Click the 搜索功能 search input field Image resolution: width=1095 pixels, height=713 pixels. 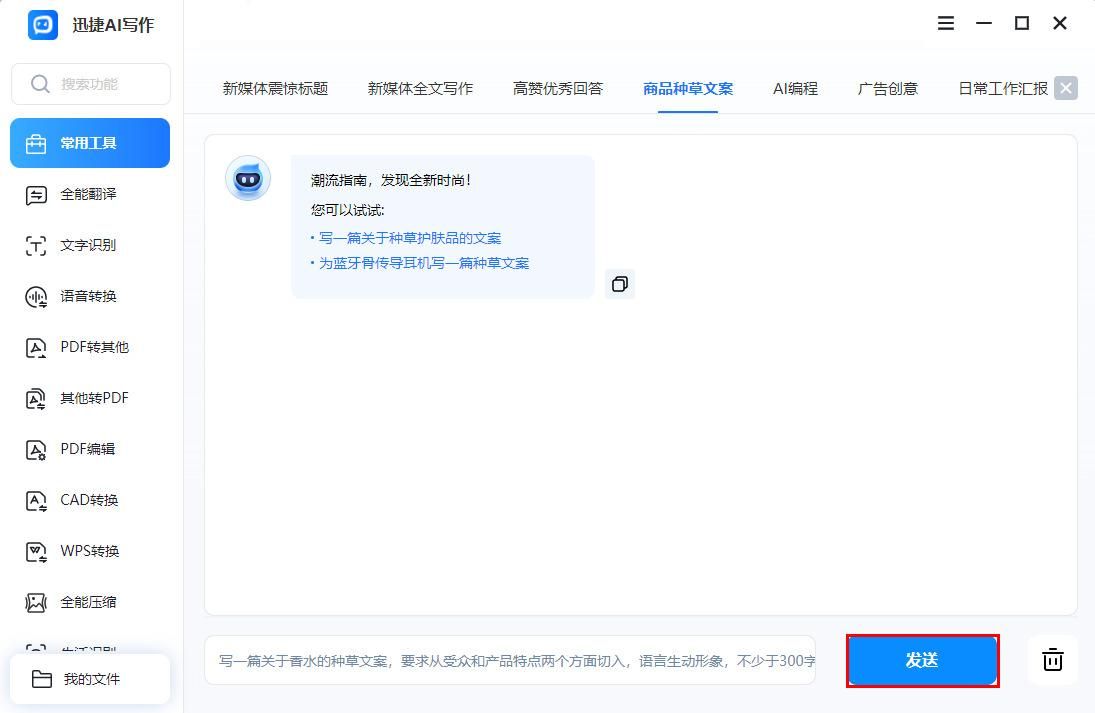(x=91, y=84)
